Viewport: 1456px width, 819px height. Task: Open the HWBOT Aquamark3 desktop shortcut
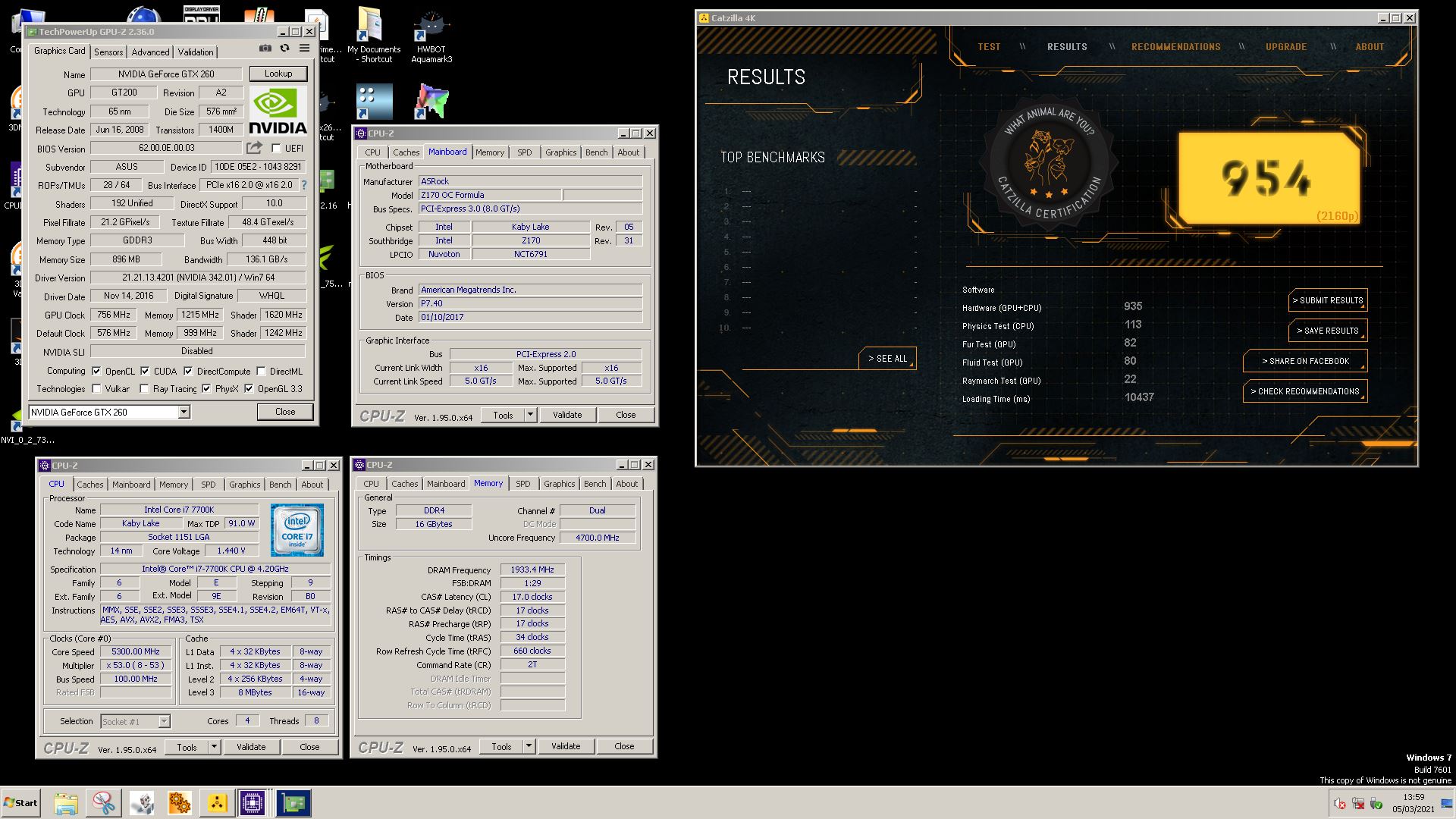(x=431, y=36)
